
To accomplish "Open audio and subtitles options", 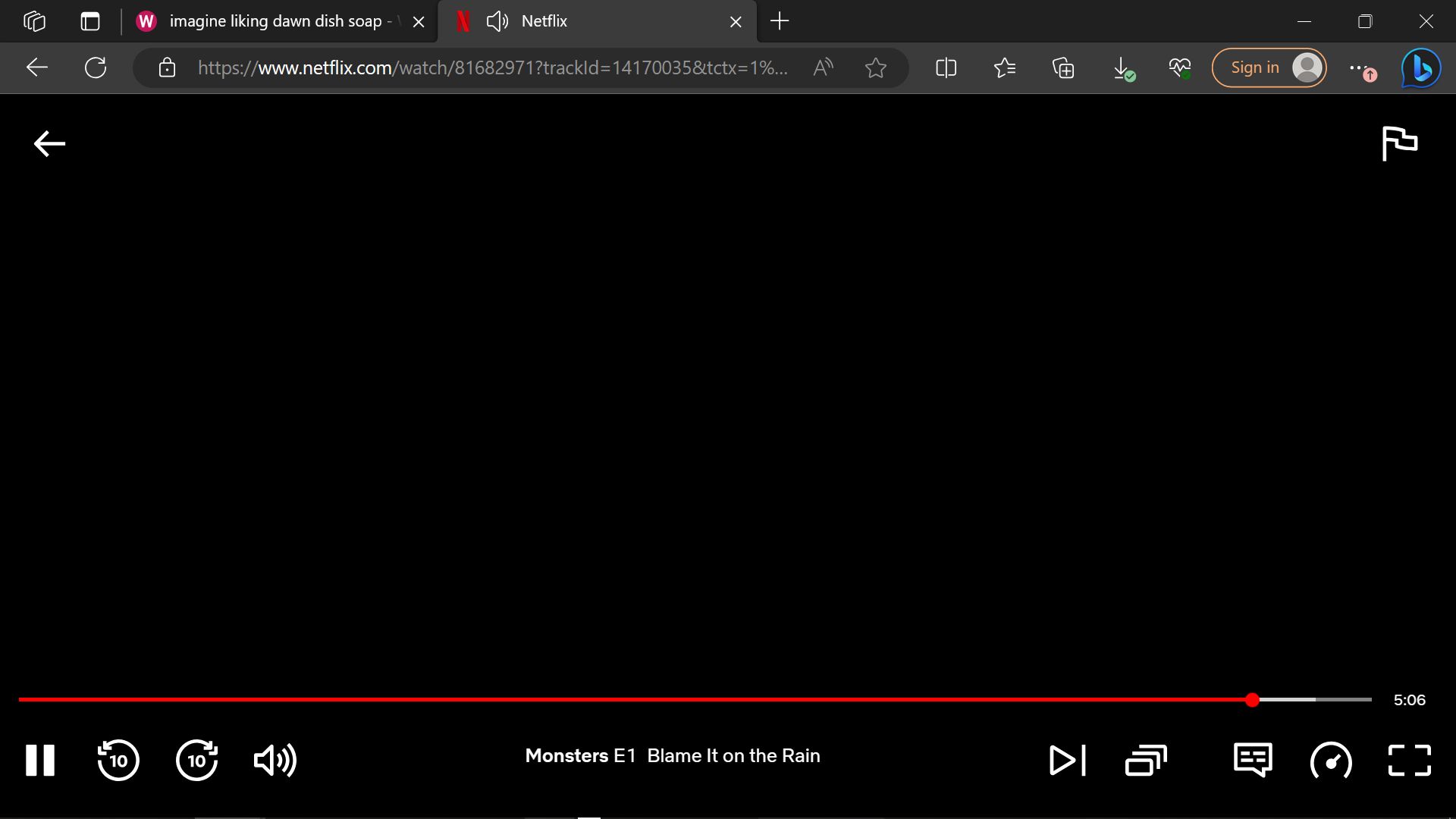I will [1253, 760].
